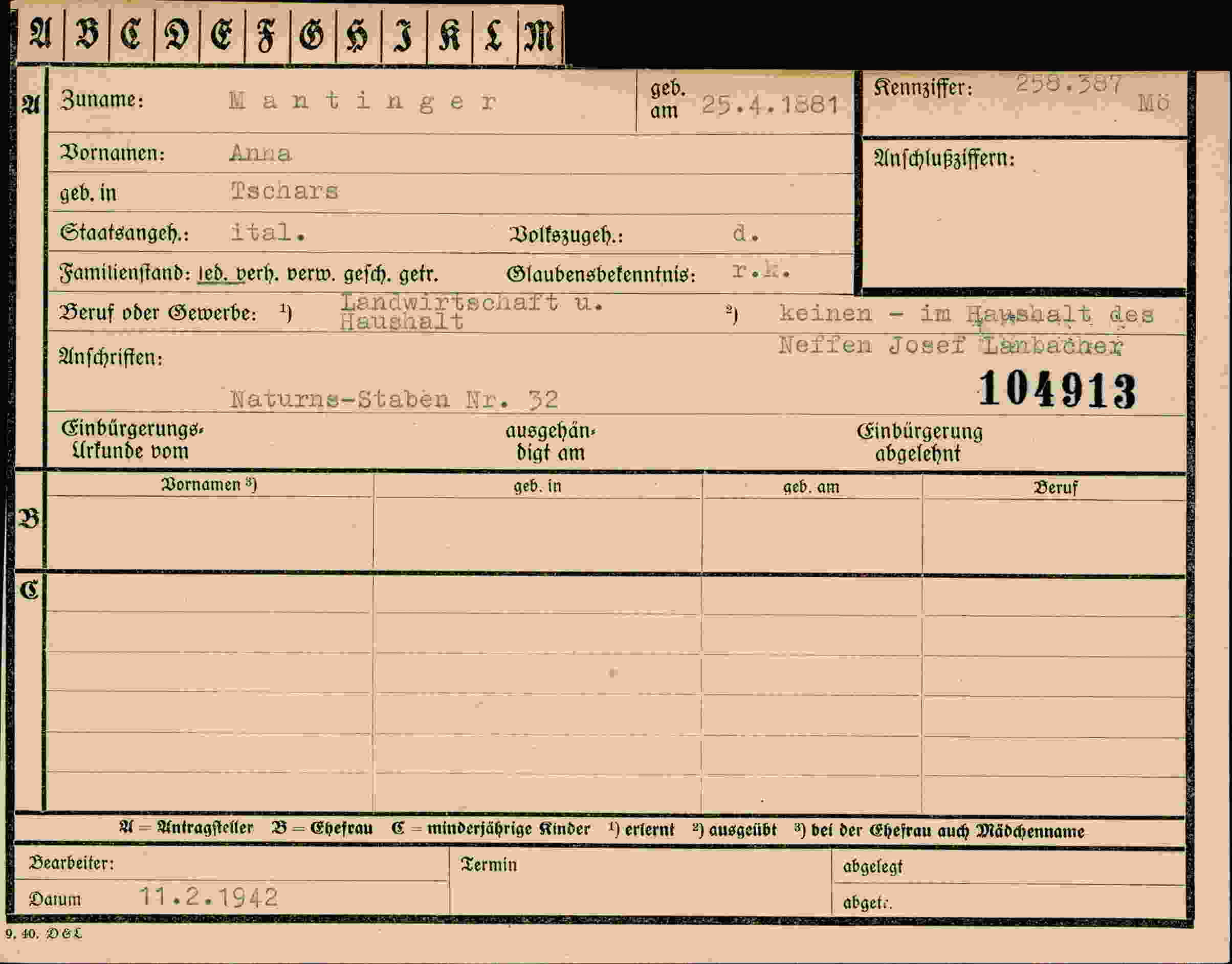Click the "Vornamen ³)" column header

pos(209,484)
